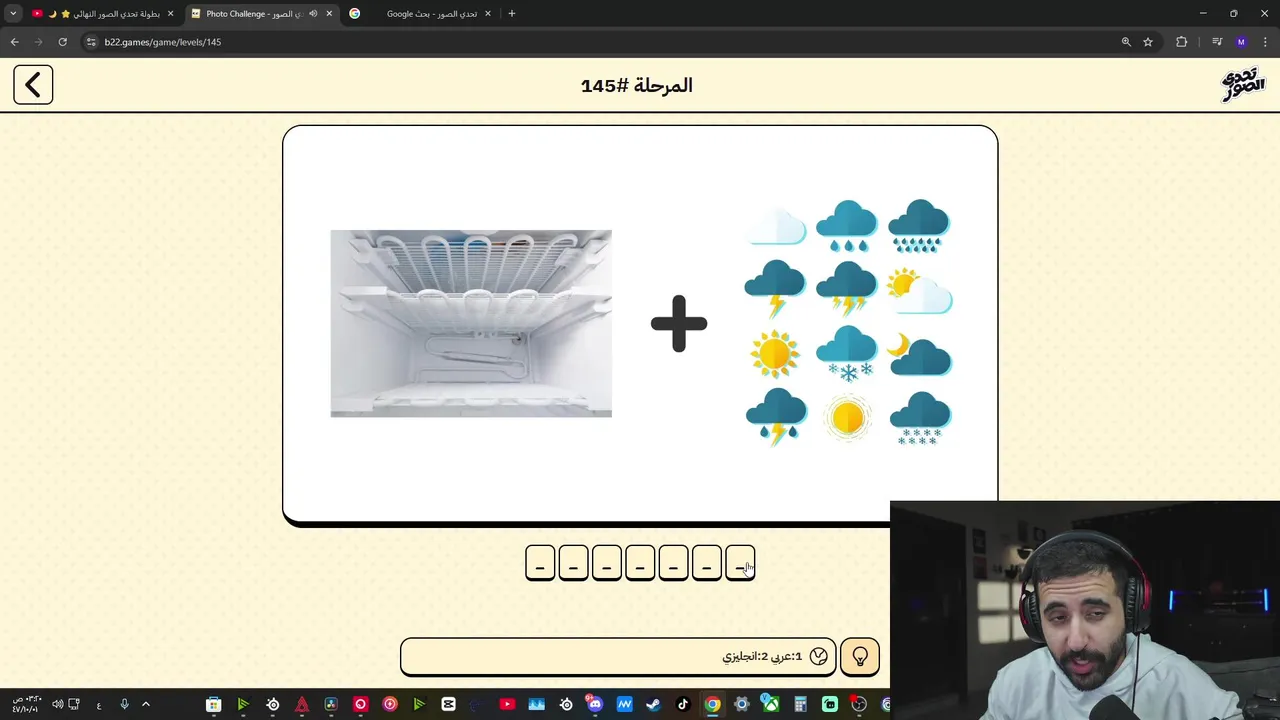
Task: Open the Chrome extensions puzzle icon
Action: click(x=1181, y=42)
